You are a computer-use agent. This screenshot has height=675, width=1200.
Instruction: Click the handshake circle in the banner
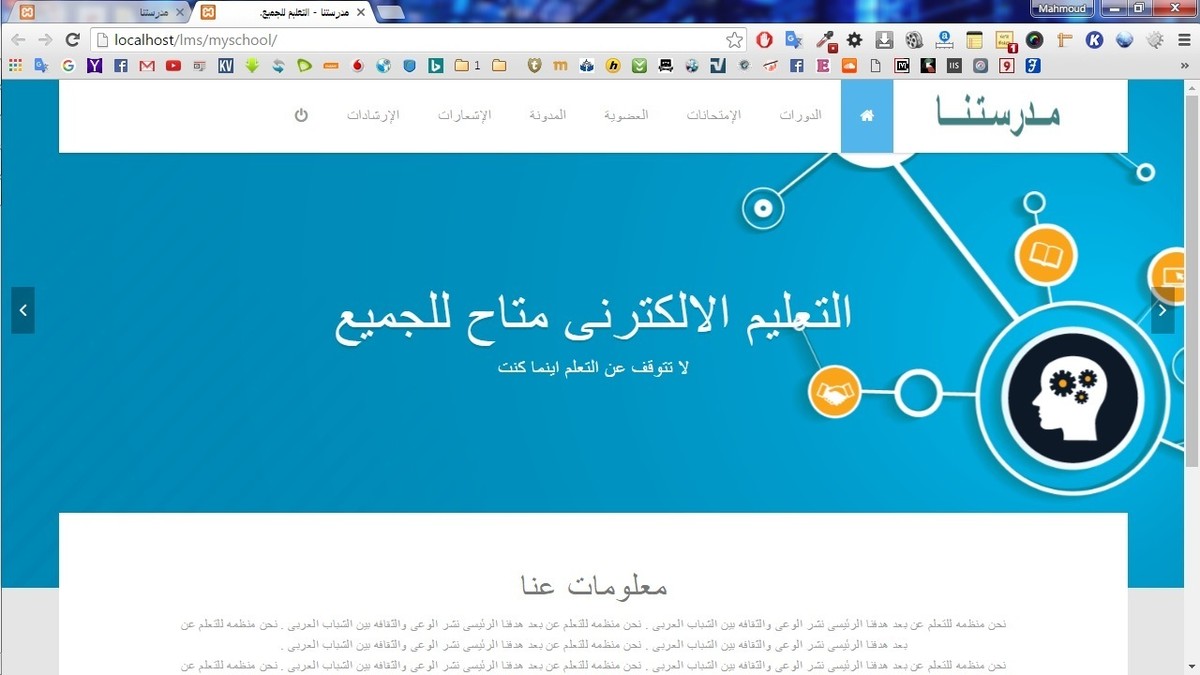click(x=836, y=393)
